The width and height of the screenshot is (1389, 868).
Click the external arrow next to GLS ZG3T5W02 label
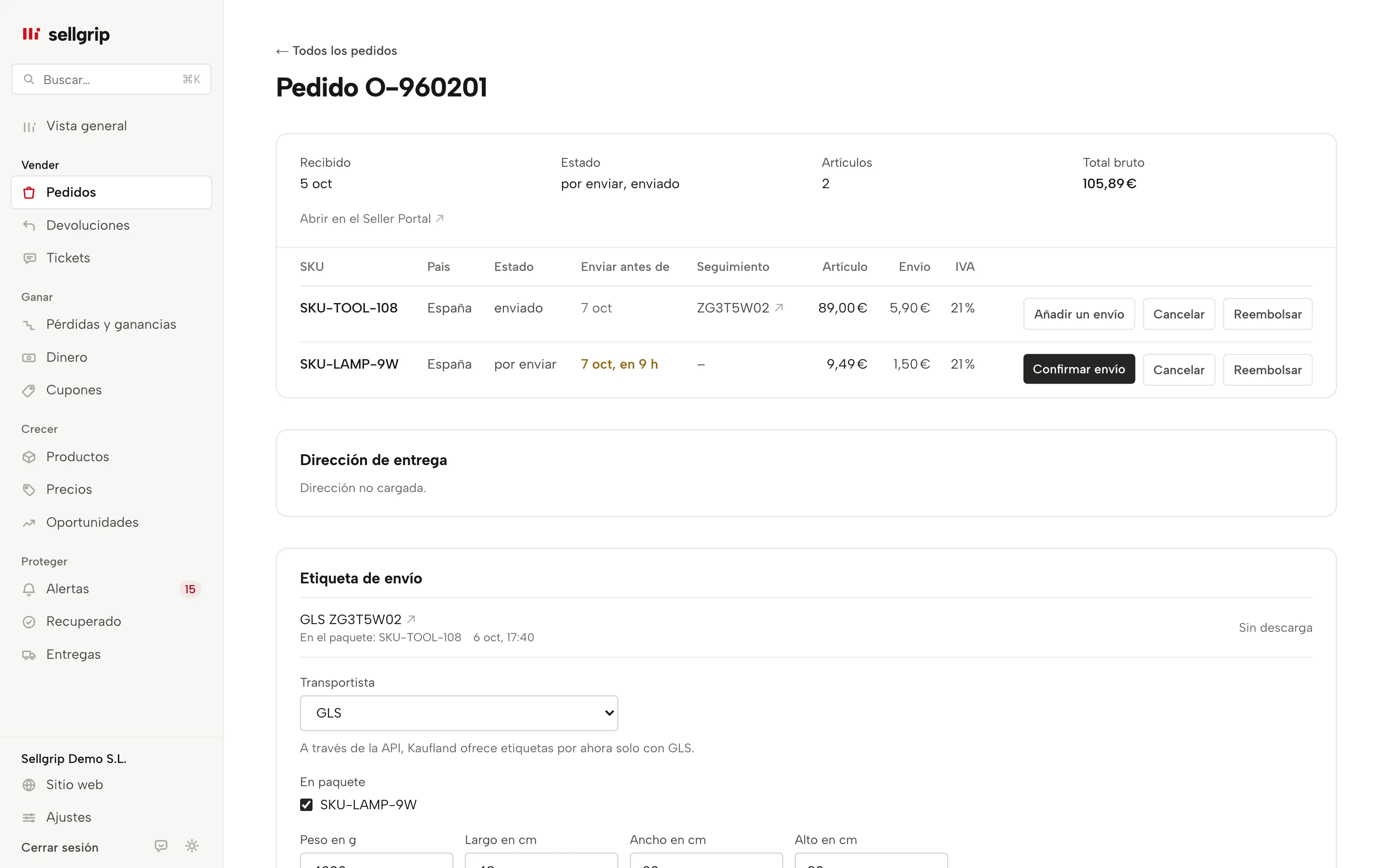pyautogui.click(x=411, y=619)
